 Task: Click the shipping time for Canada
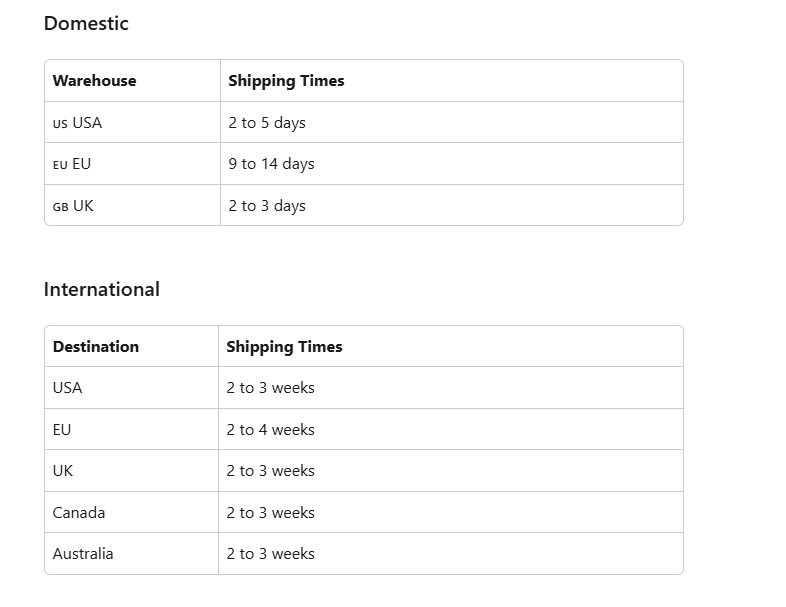click(270, 513)
